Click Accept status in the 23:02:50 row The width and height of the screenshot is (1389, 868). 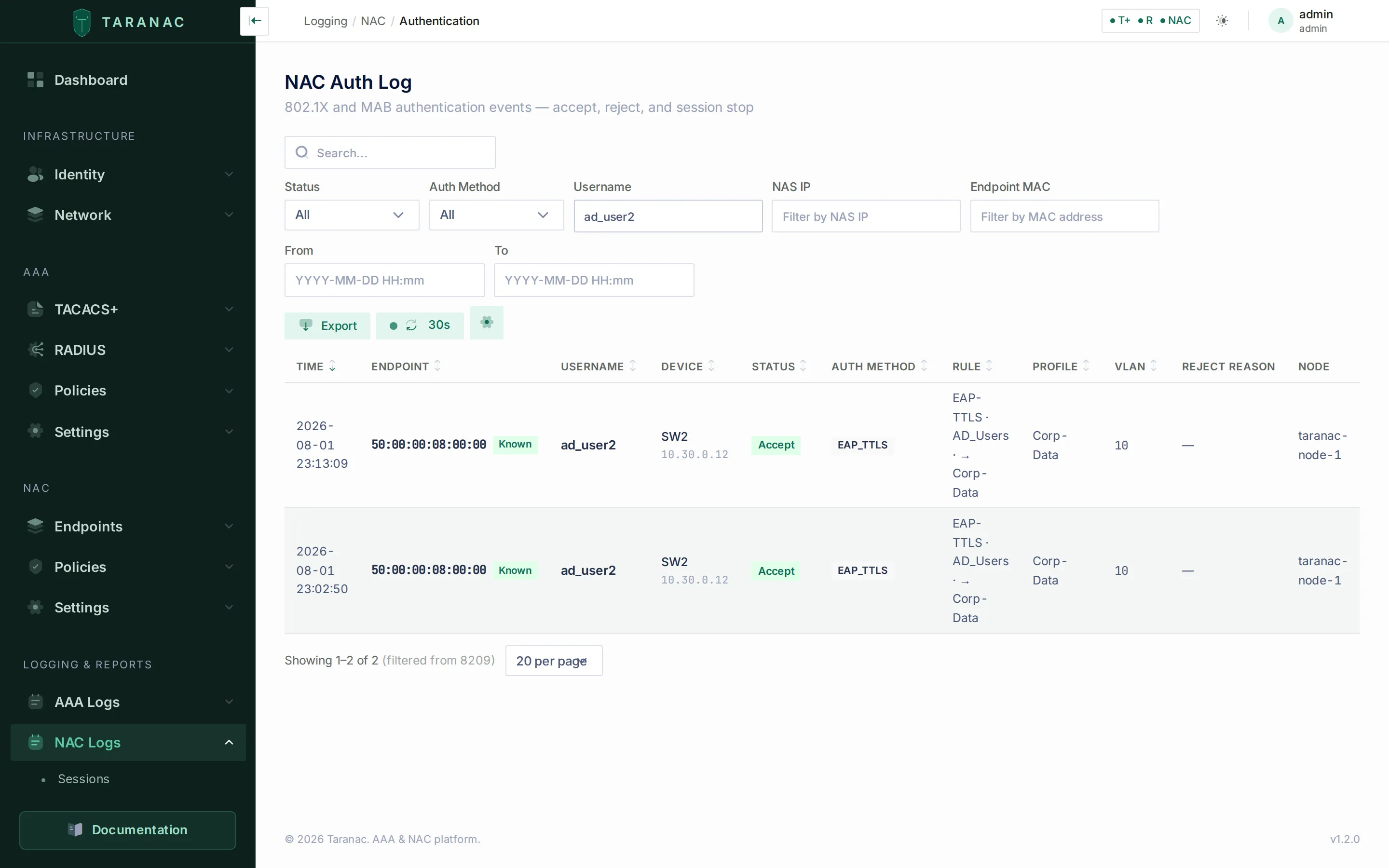(776, 570)
